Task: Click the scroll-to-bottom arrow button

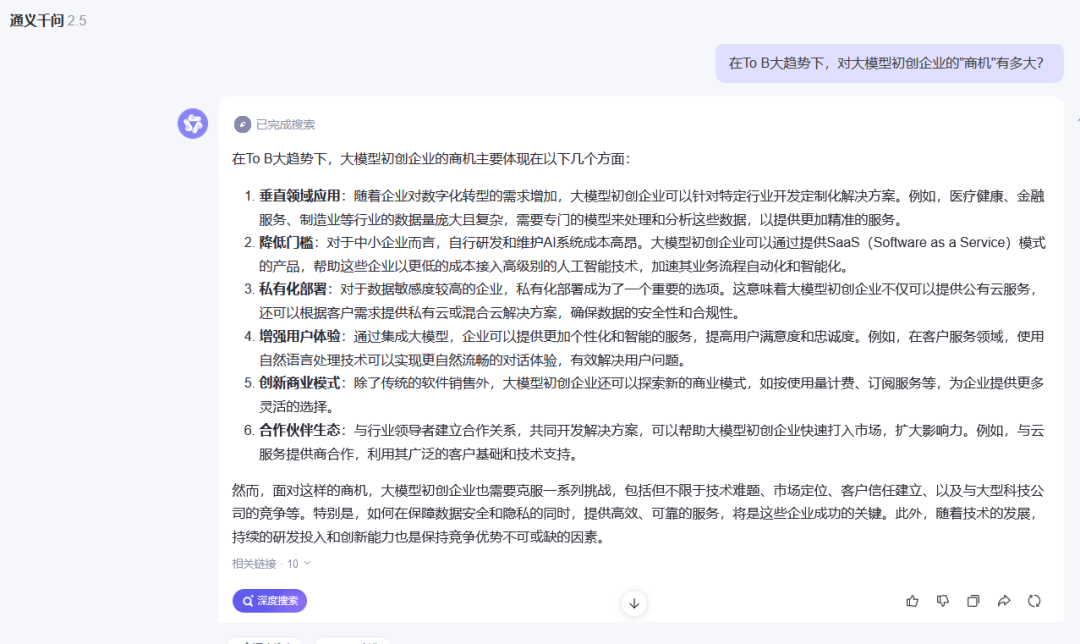Action: point(634,603)
